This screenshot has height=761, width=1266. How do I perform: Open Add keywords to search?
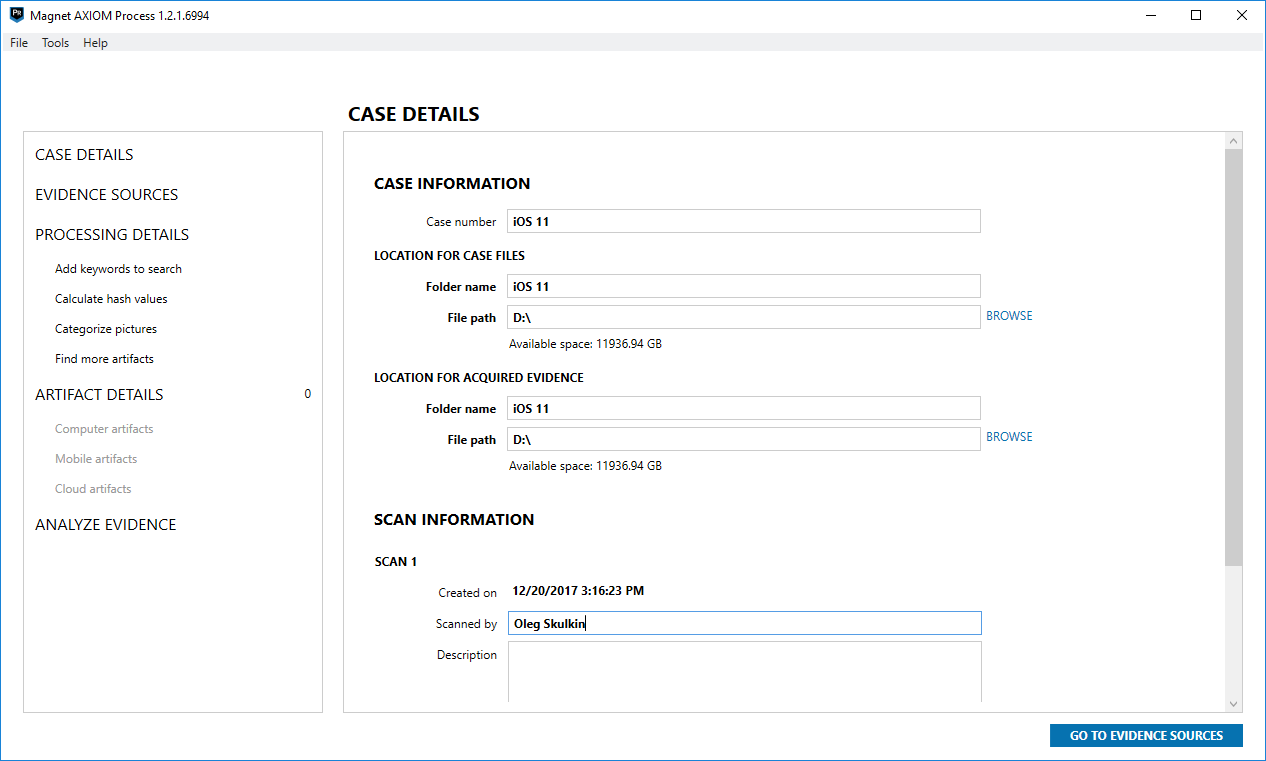(x=118, y=269)
